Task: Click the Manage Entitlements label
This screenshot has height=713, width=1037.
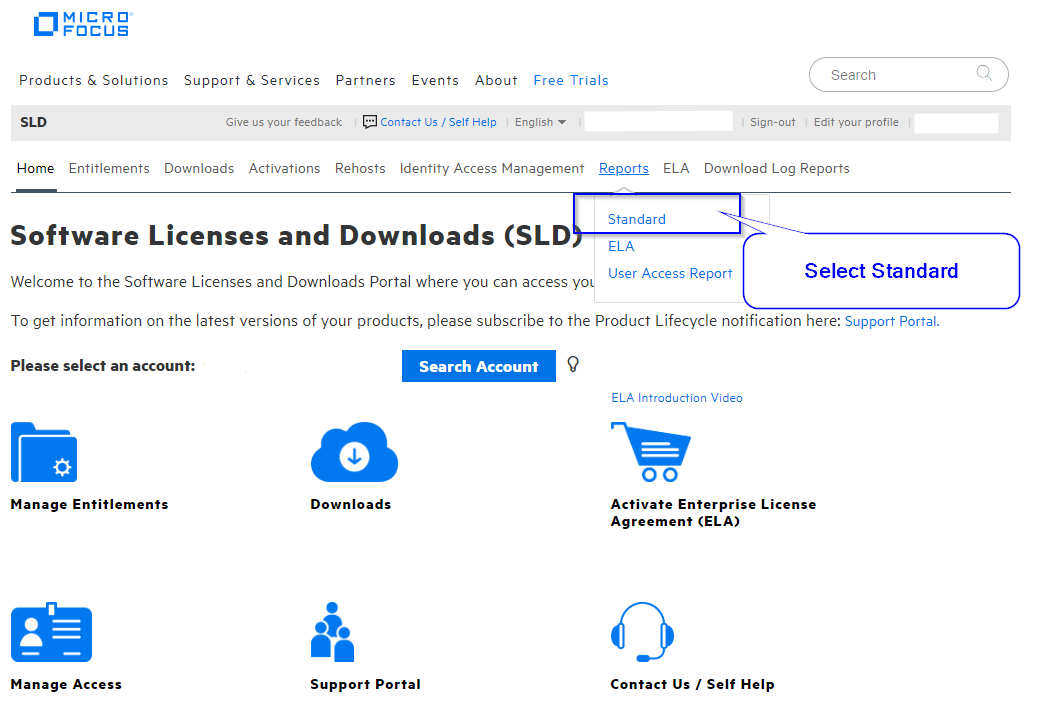Action: click(x=89, y=504)
